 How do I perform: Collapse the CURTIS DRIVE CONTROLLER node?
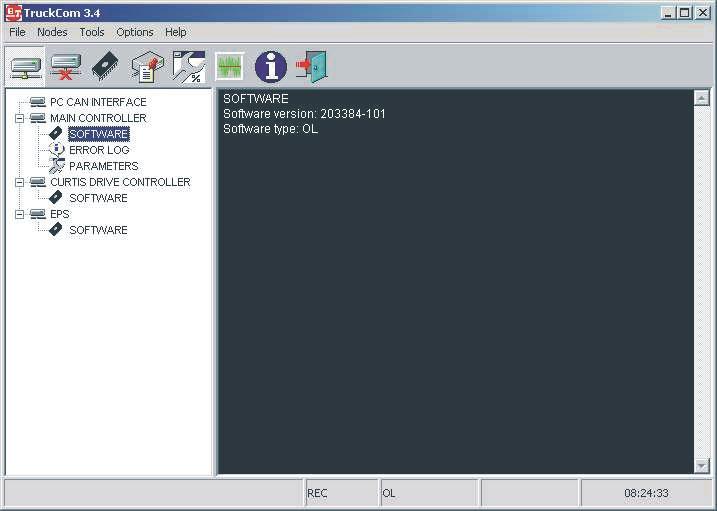click(x=19, y=182)
